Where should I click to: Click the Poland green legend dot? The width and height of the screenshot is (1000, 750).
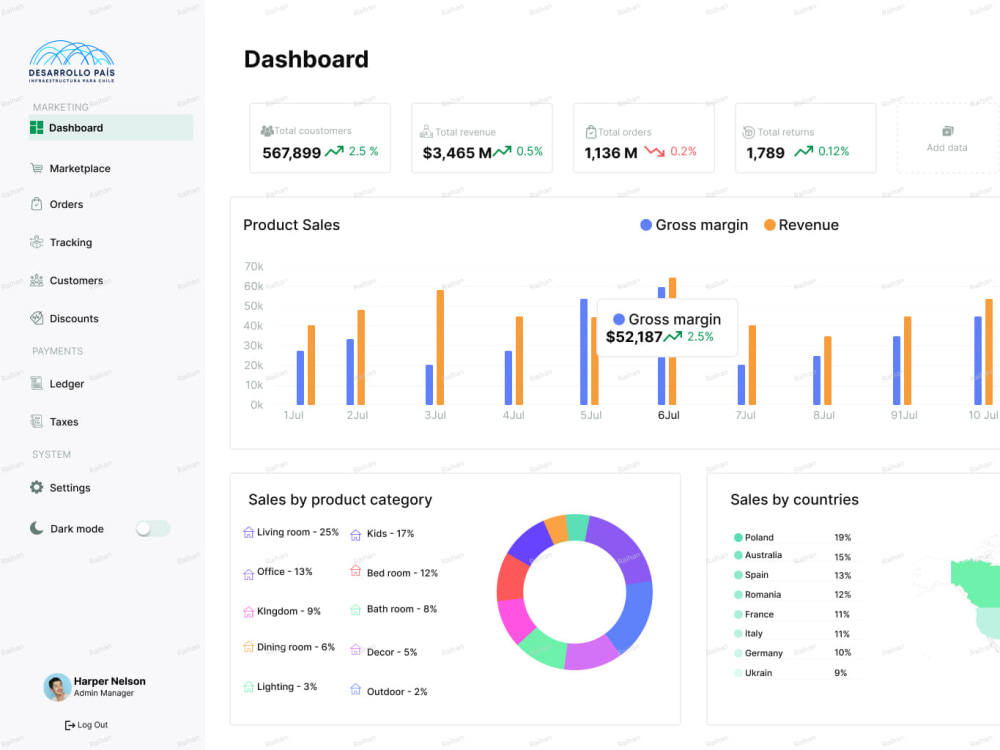click(x=738, y=538)
